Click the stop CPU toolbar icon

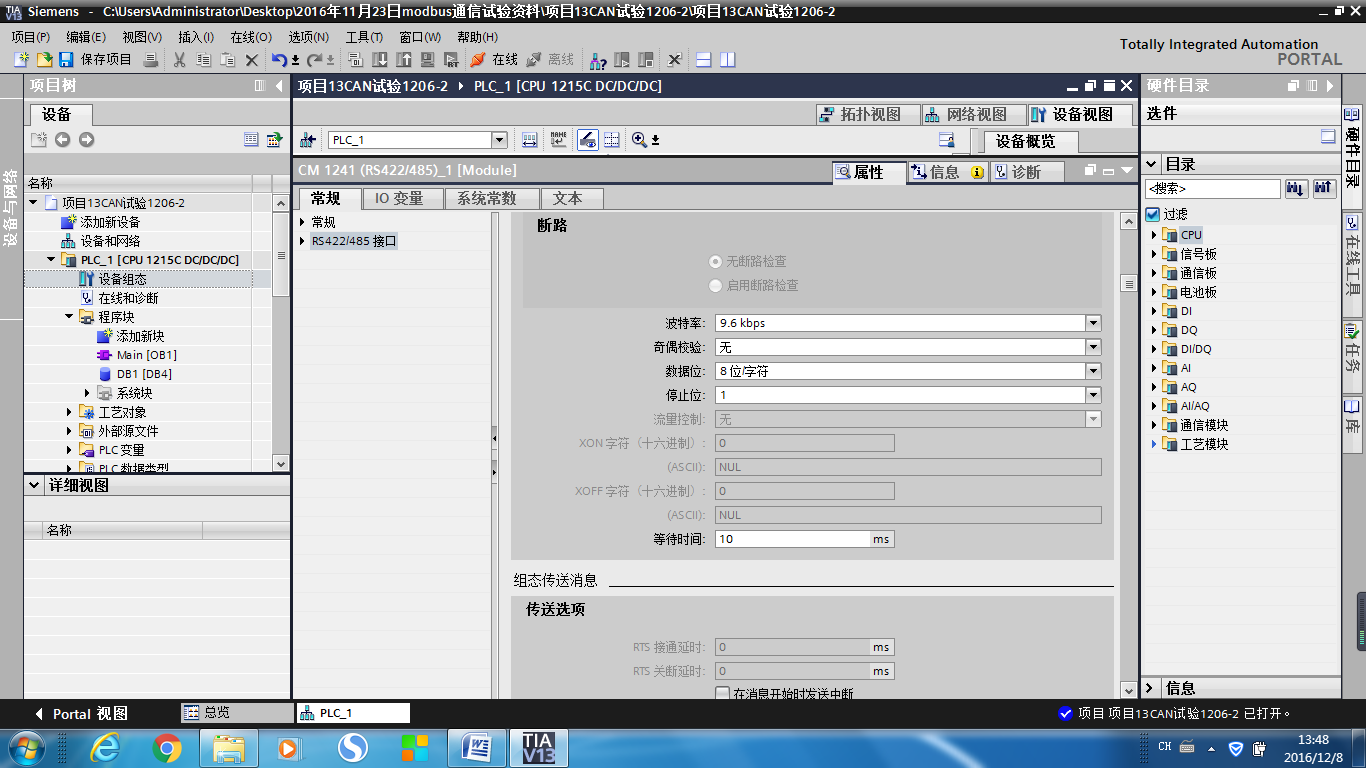(x=646, y=60)
